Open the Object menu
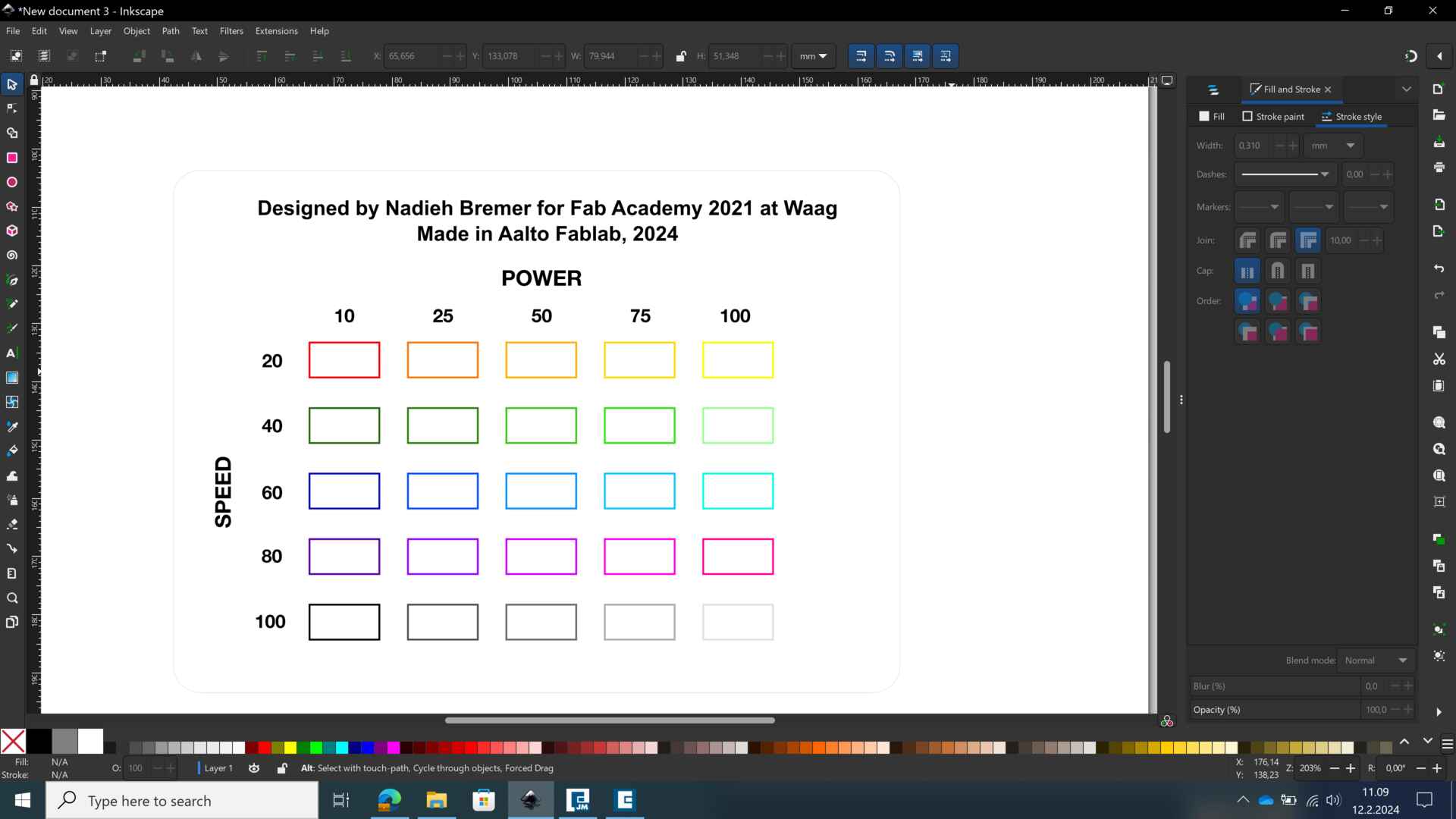This screenshot has height=819, width=1456. (136, 30)
